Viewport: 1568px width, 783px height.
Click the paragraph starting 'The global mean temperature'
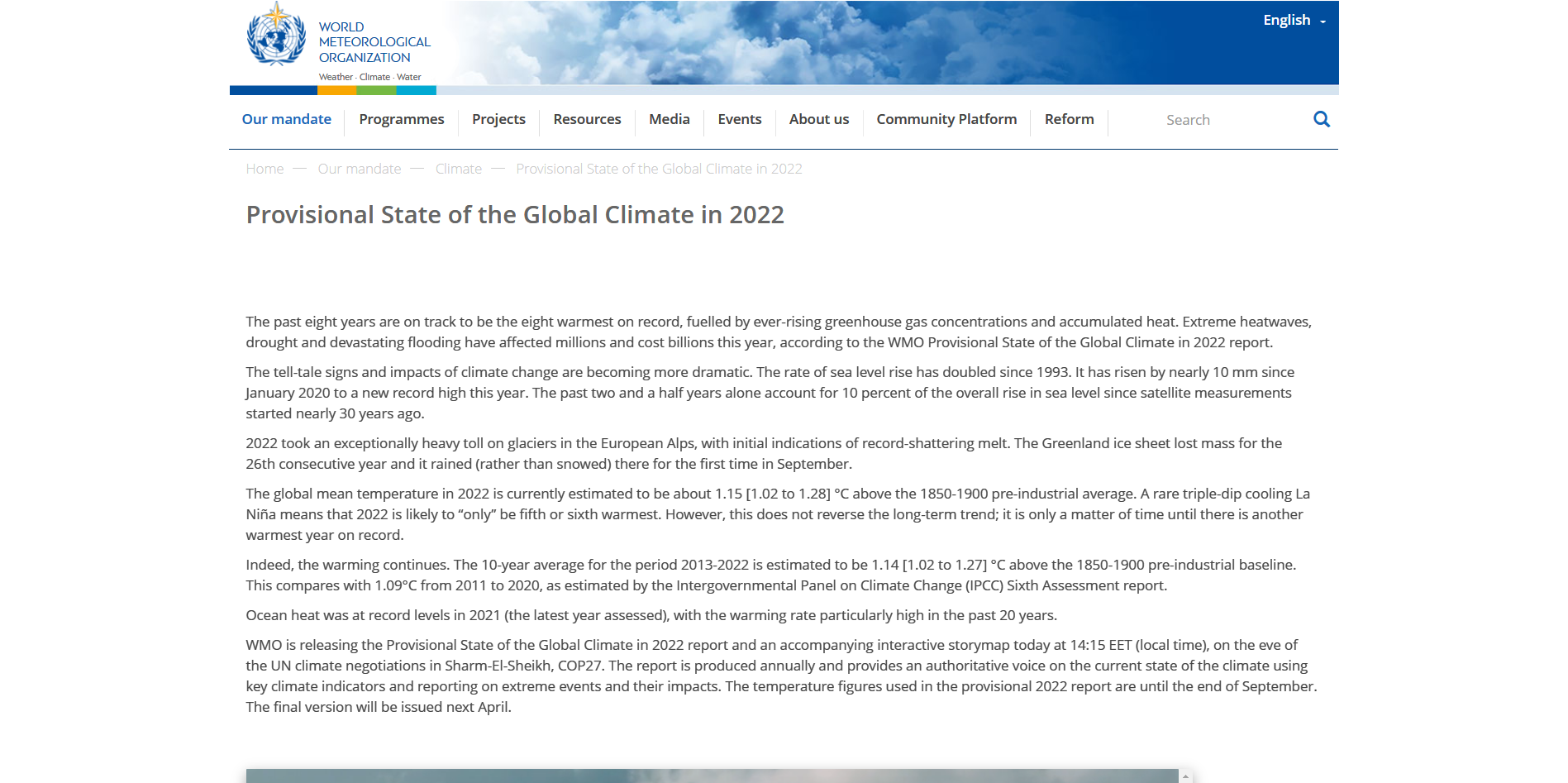[778, 514]
